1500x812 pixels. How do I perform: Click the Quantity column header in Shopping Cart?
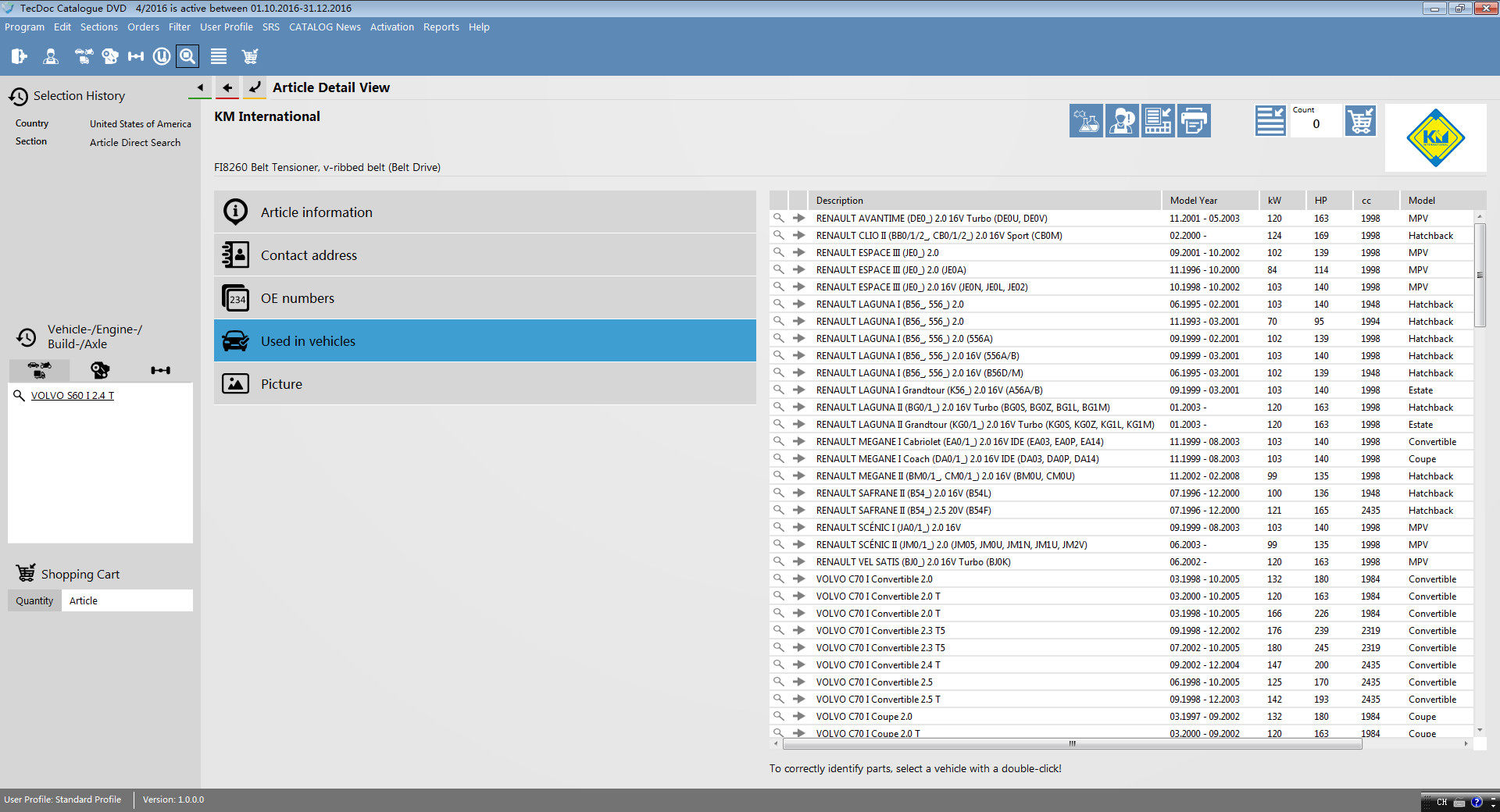point(34,600)
